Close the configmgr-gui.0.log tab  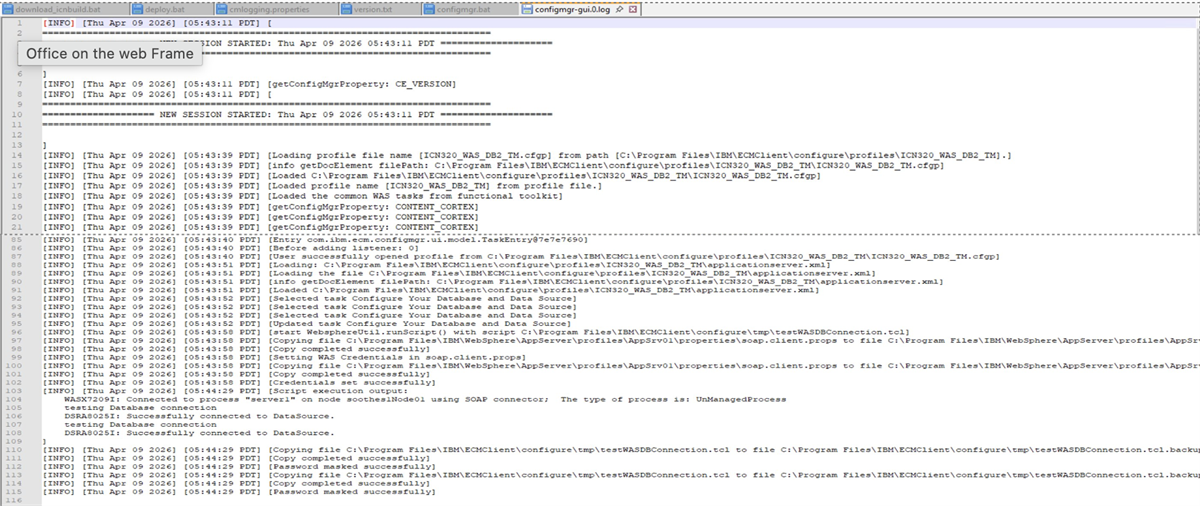tap(633, 8)
